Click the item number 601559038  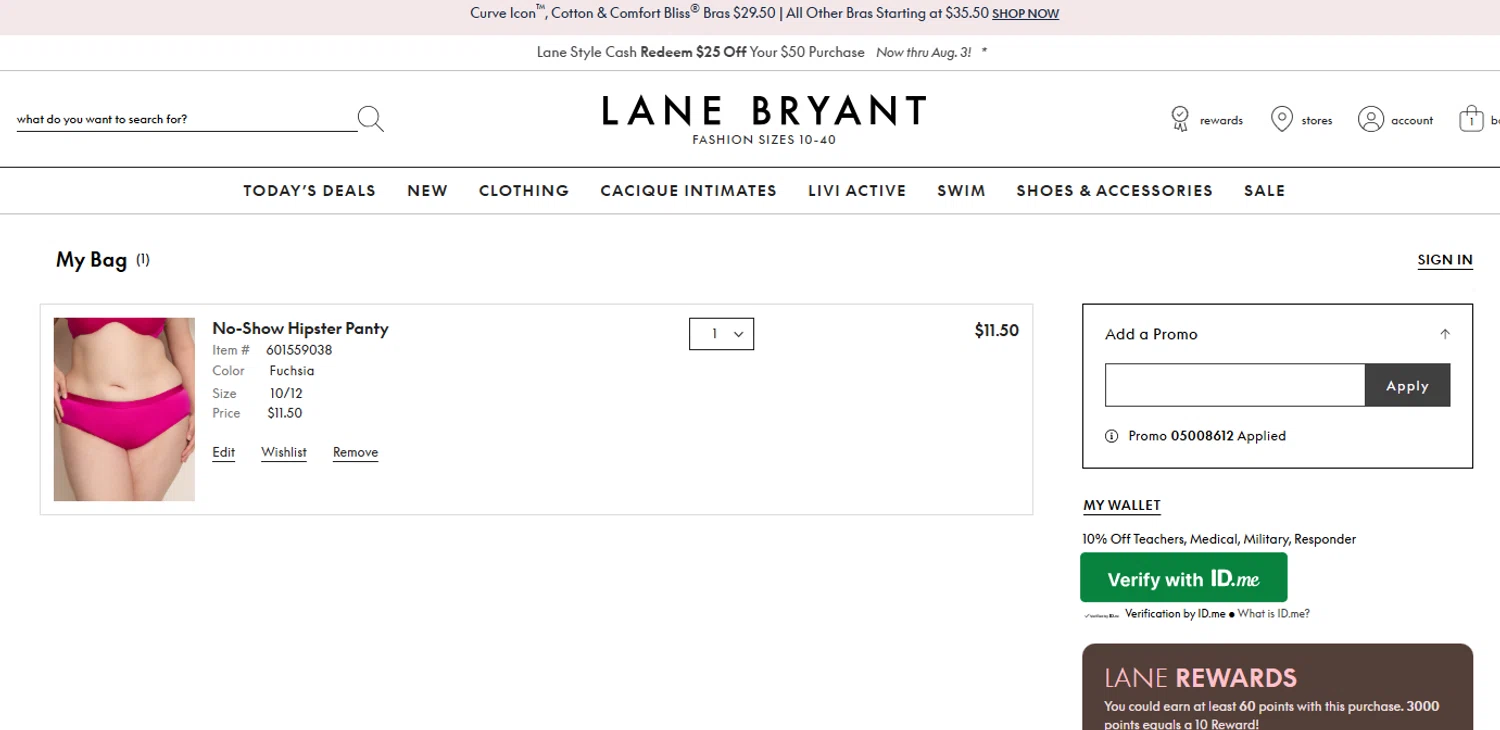[x=299, y=350]
